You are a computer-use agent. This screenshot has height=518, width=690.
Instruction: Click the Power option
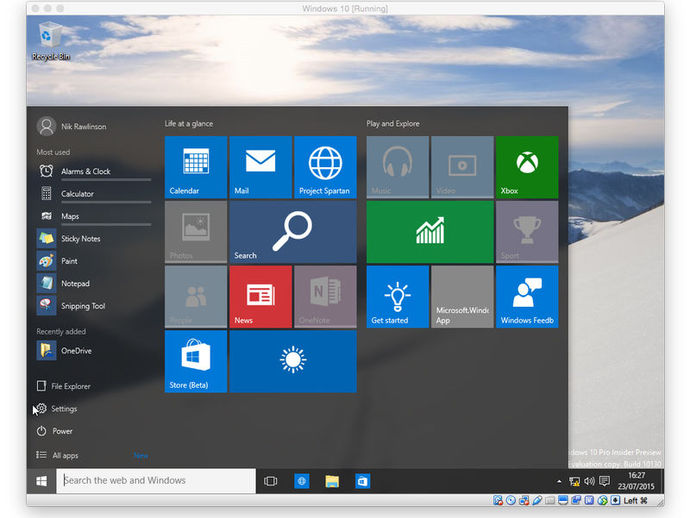[x=55, y=431]
